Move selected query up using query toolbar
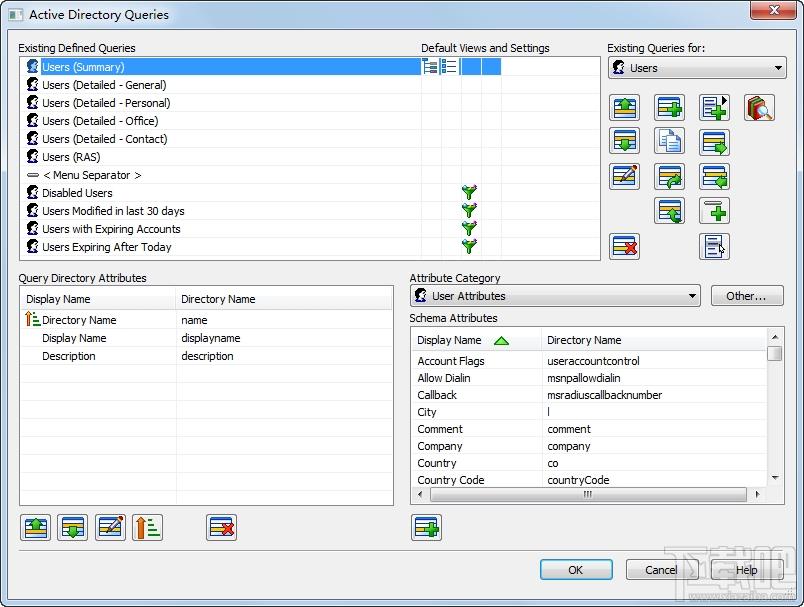 pos(625,108)
